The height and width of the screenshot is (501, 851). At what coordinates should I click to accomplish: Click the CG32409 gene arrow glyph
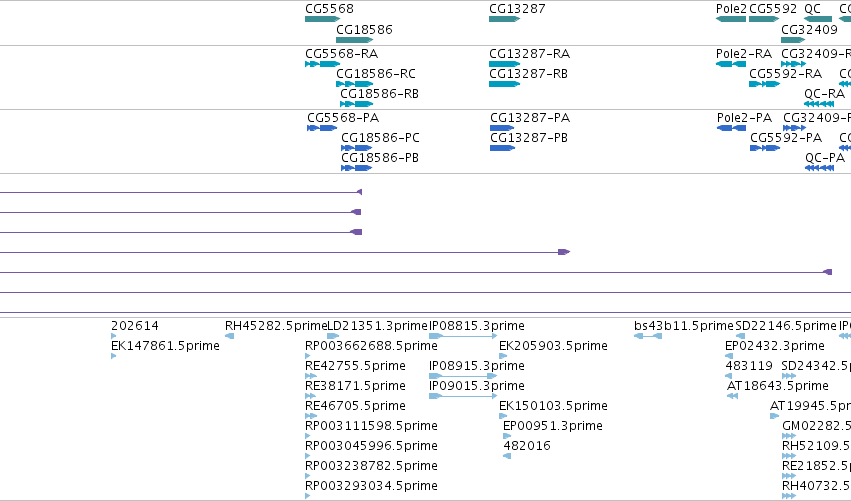coord(793,40)
